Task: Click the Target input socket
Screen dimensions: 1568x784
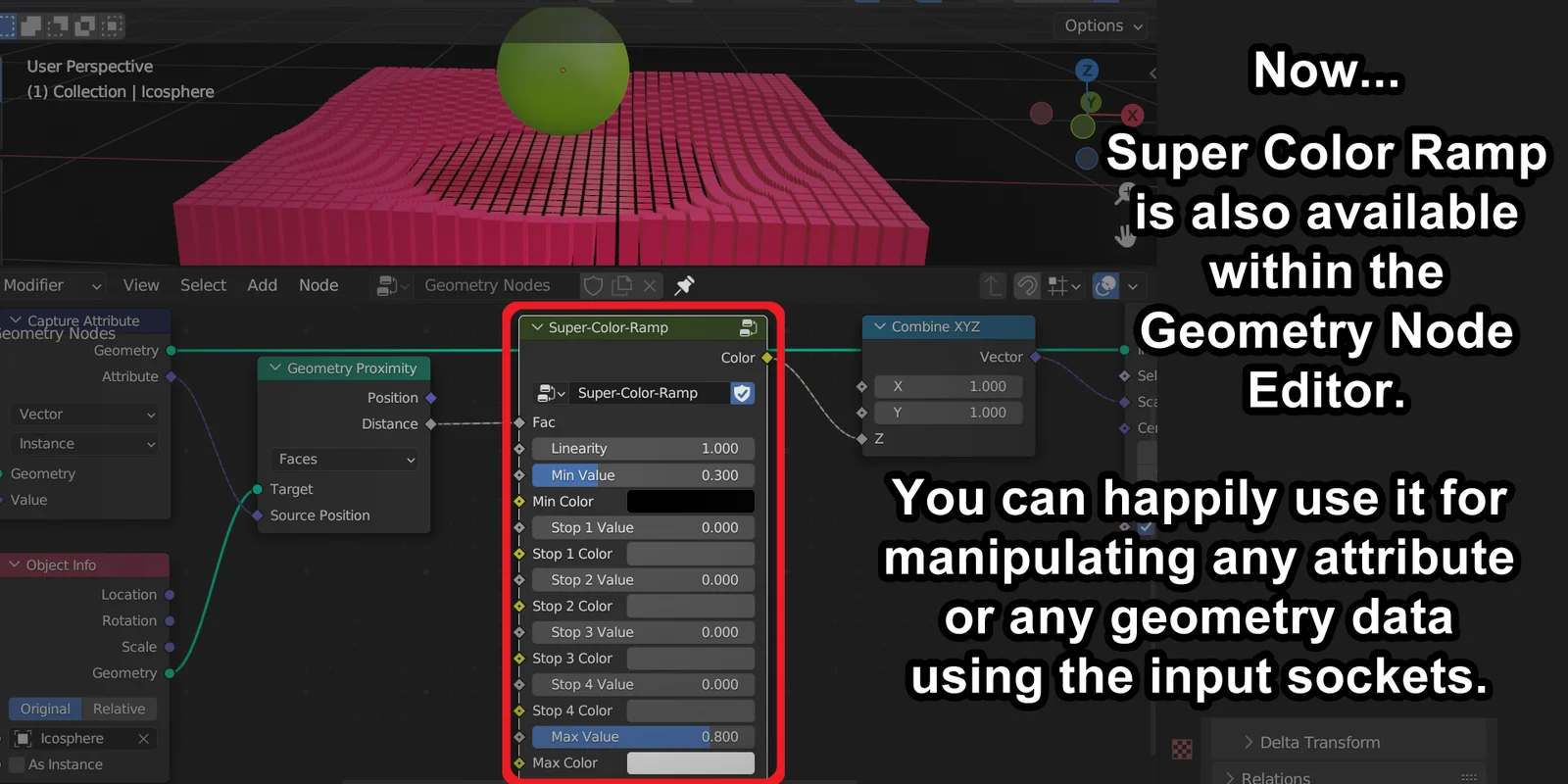Action: point(257,489)
